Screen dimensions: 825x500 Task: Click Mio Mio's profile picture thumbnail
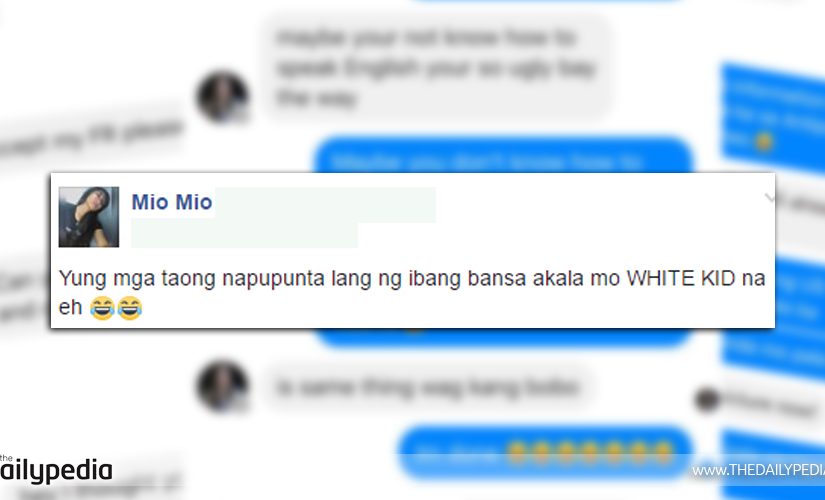tap(88, 217)
